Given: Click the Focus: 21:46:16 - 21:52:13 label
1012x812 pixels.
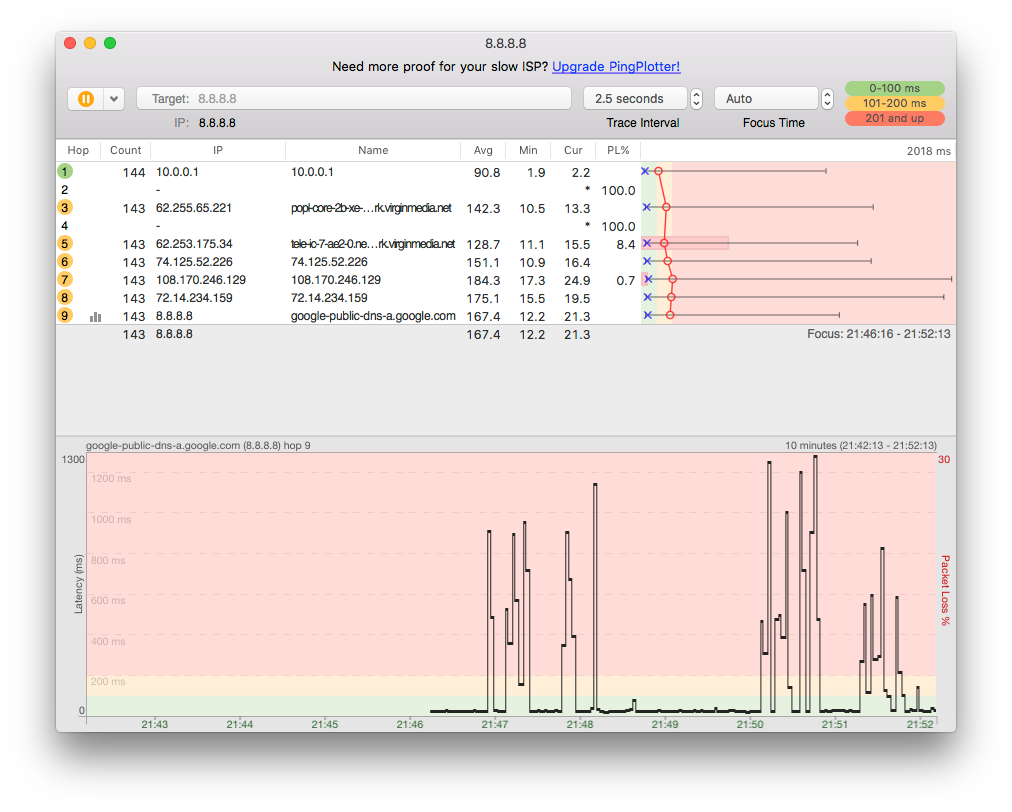Looking at the screenshot, I should (878, 334).
